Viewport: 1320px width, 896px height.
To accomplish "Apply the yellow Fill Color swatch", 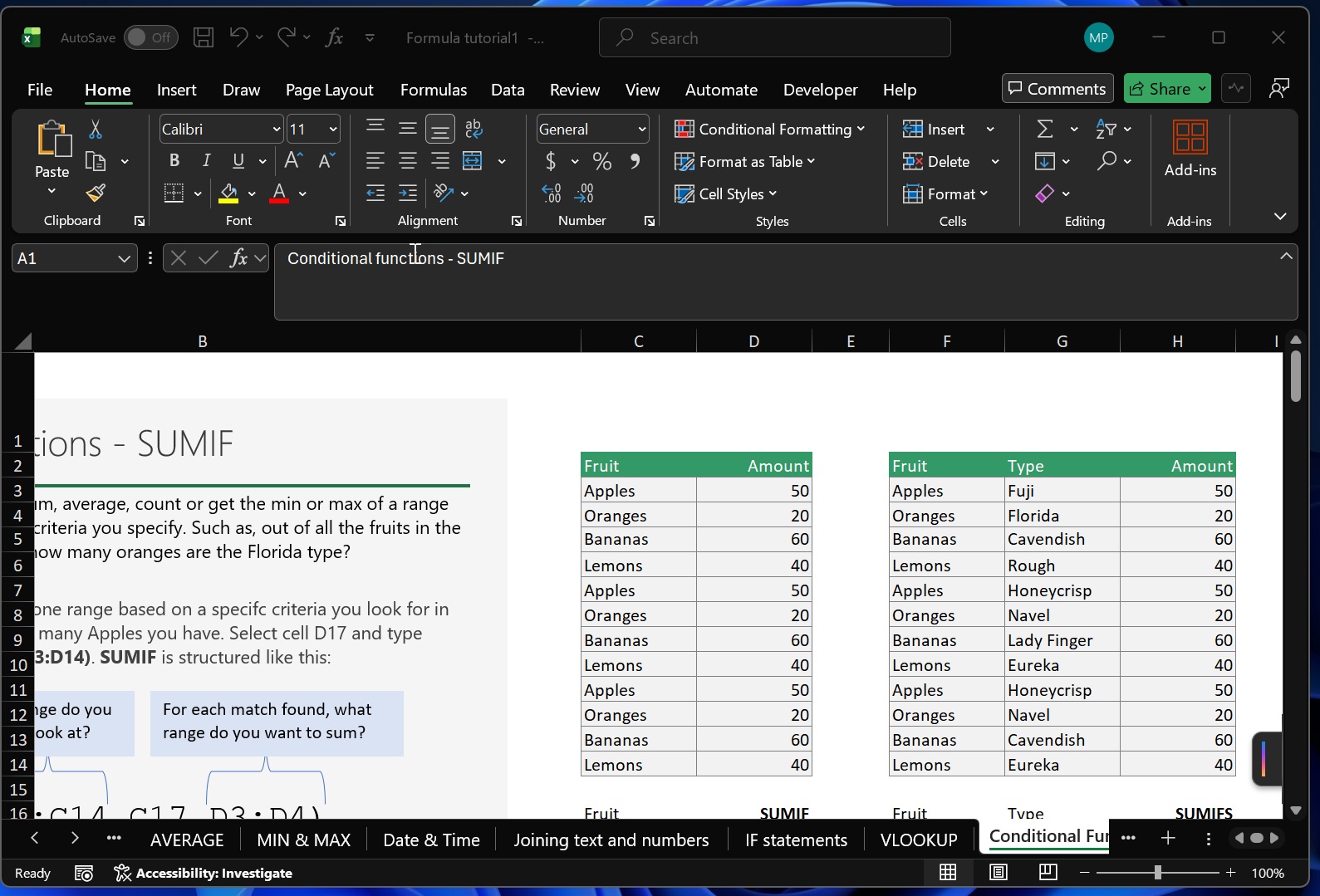I will coord(228,193).
